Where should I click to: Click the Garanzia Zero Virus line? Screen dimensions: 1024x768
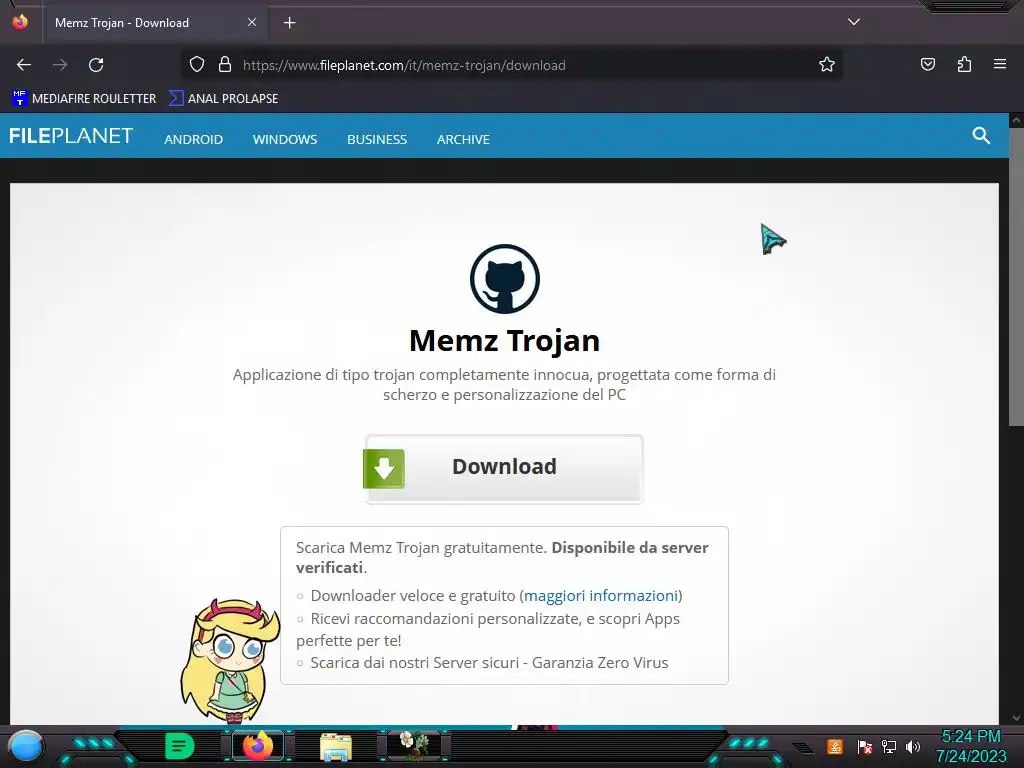[x=489, y=662]
